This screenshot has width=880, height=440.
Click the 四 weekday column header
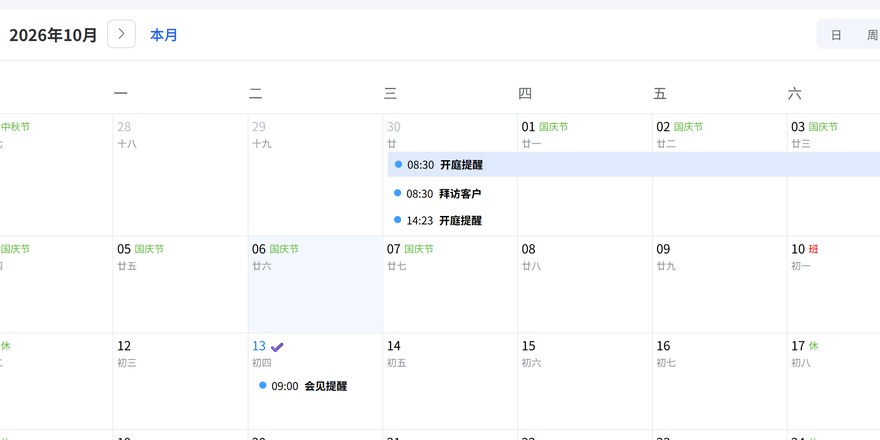(x=525, y=93)
